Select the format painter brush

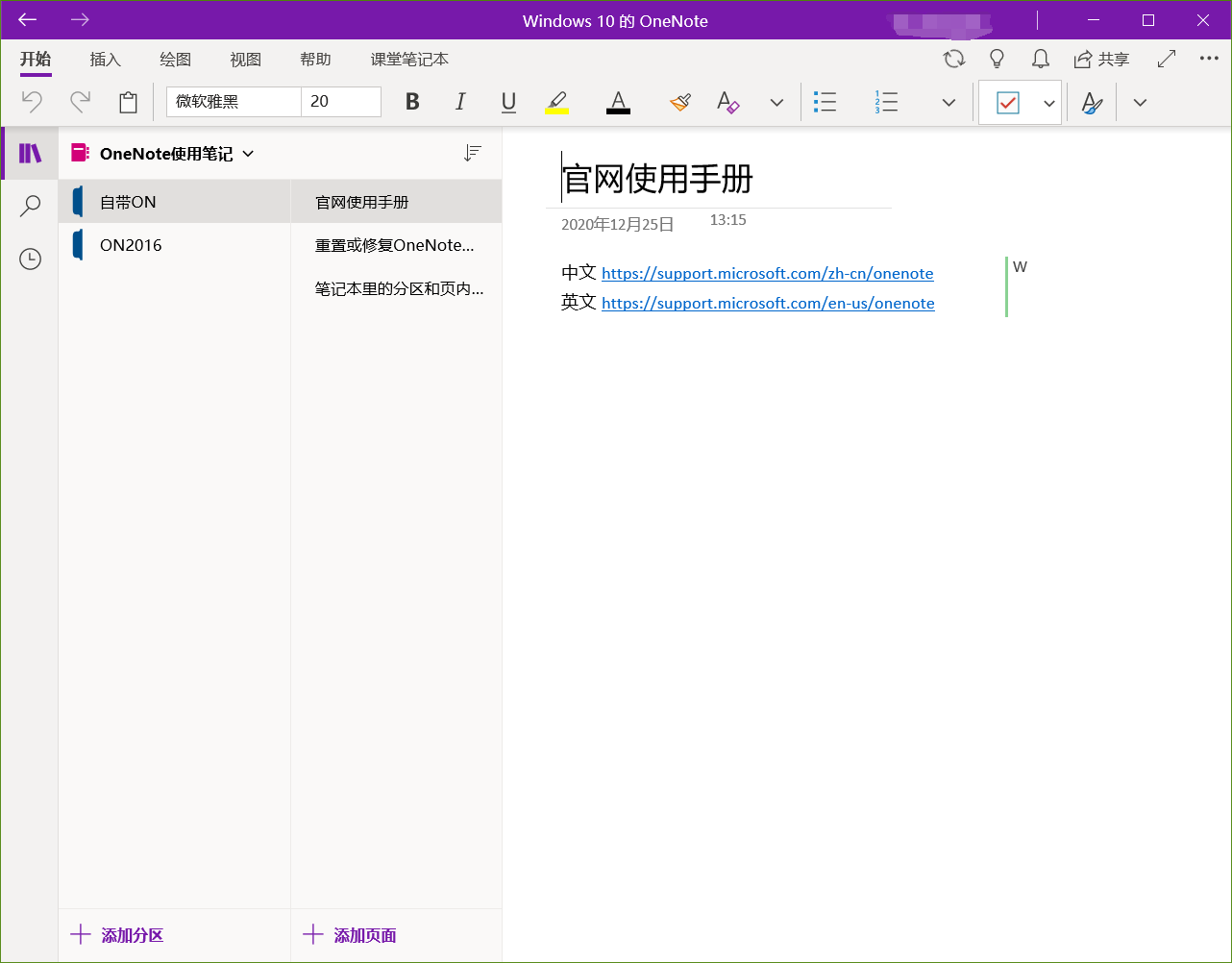pyautogui.click(x=680, y=102)
